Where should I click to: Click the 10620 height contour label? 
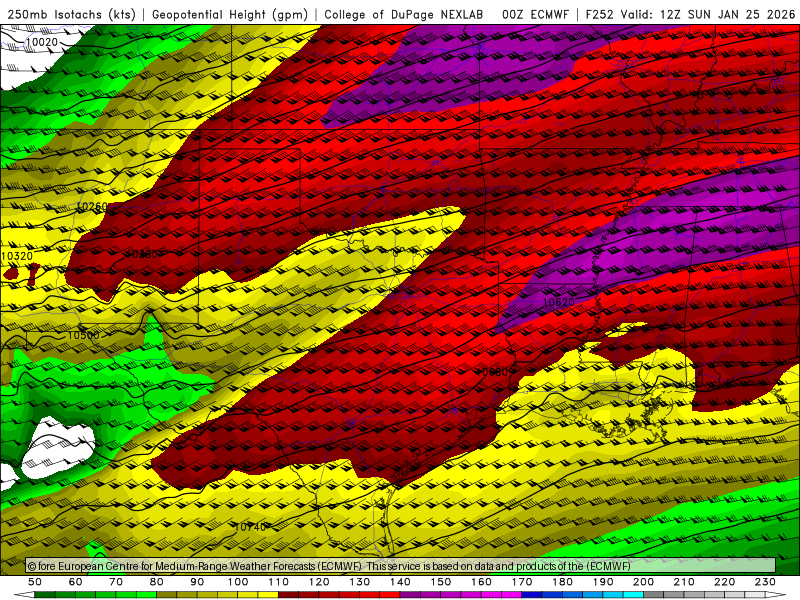coord(558,302)
